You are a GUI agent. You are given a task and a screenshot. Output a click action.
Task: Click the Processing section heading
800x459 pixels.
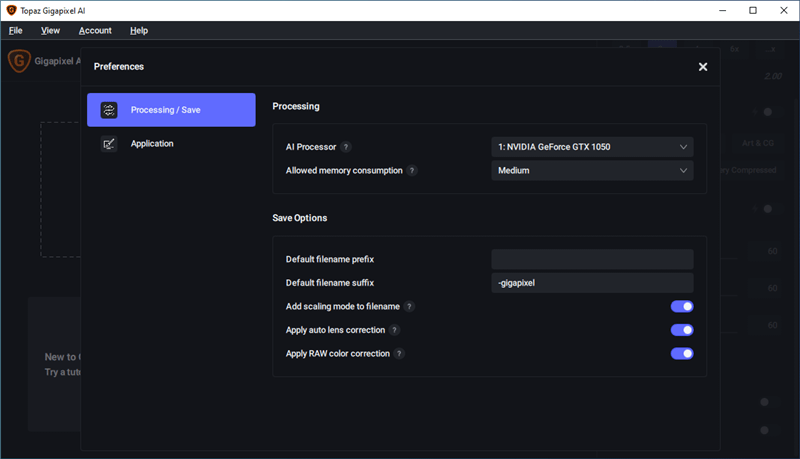[296, 106]
